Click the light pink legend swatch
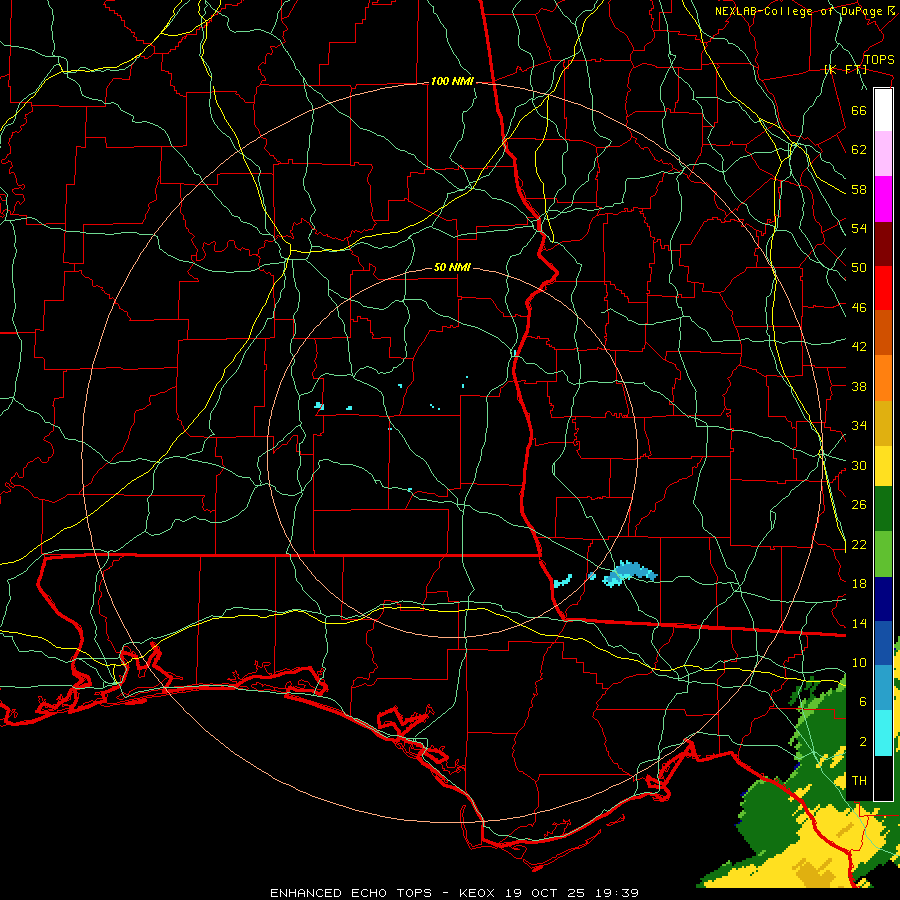900x900 pixels. [883, 154]
